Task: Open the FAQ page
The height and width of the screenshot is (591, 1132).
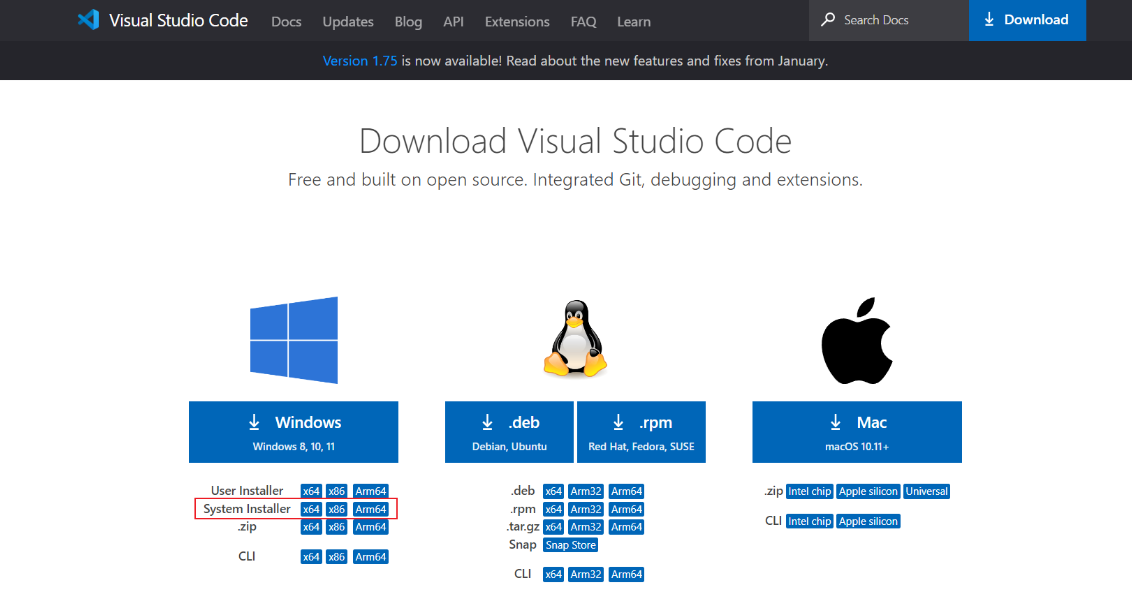Action: click(x=583, y=22)
